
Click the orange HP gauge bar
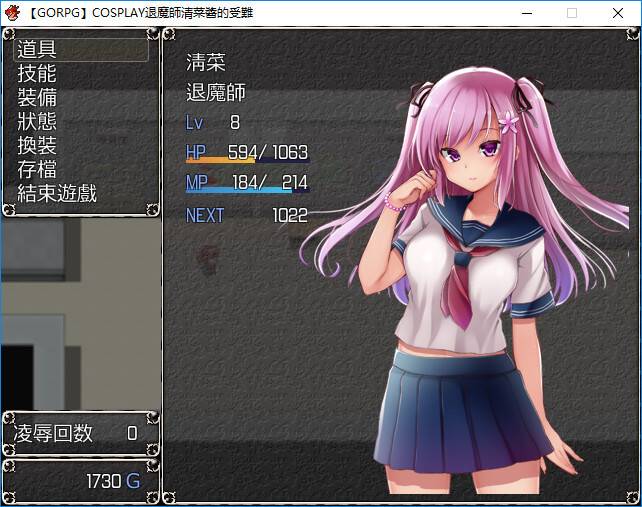(x=247, y=160)
